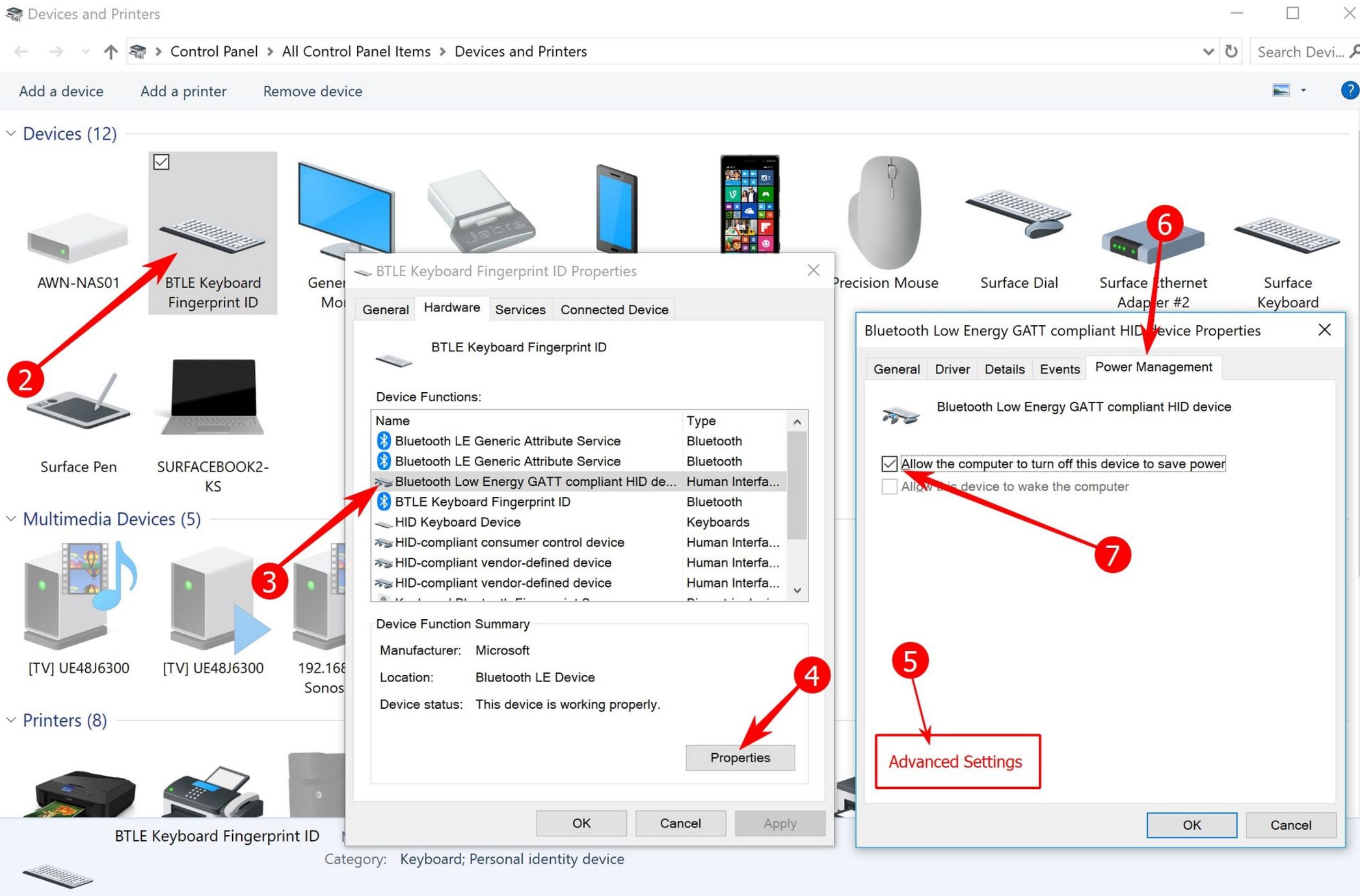1360x896 pixels.
Task: Click OK in HID device Properties dialog
Action: point(1192,824)
